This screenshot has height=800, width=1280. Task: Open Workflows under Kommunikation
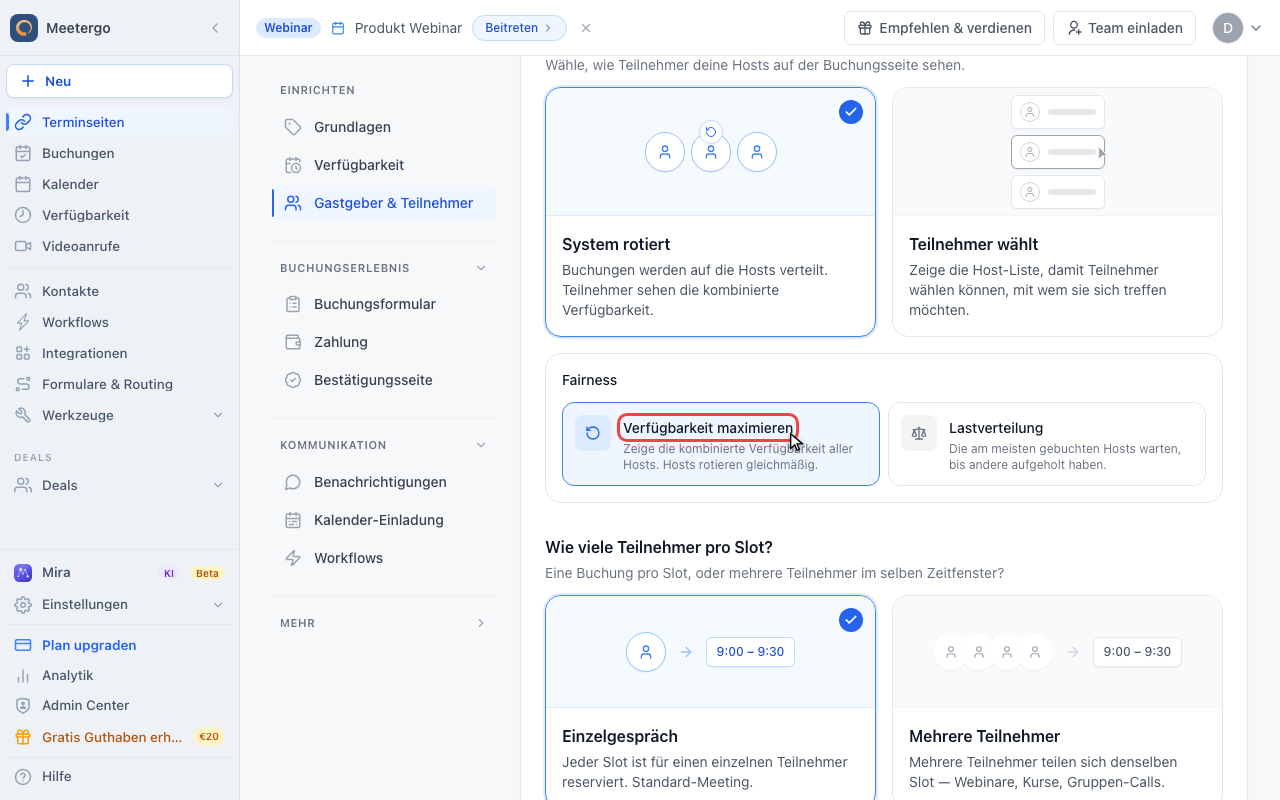click(x=384, y=558)
